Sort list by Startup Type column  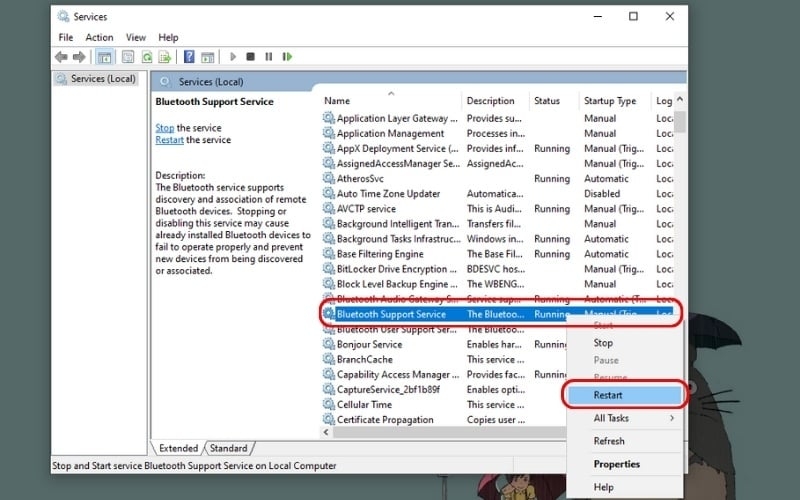coord(611,101)
